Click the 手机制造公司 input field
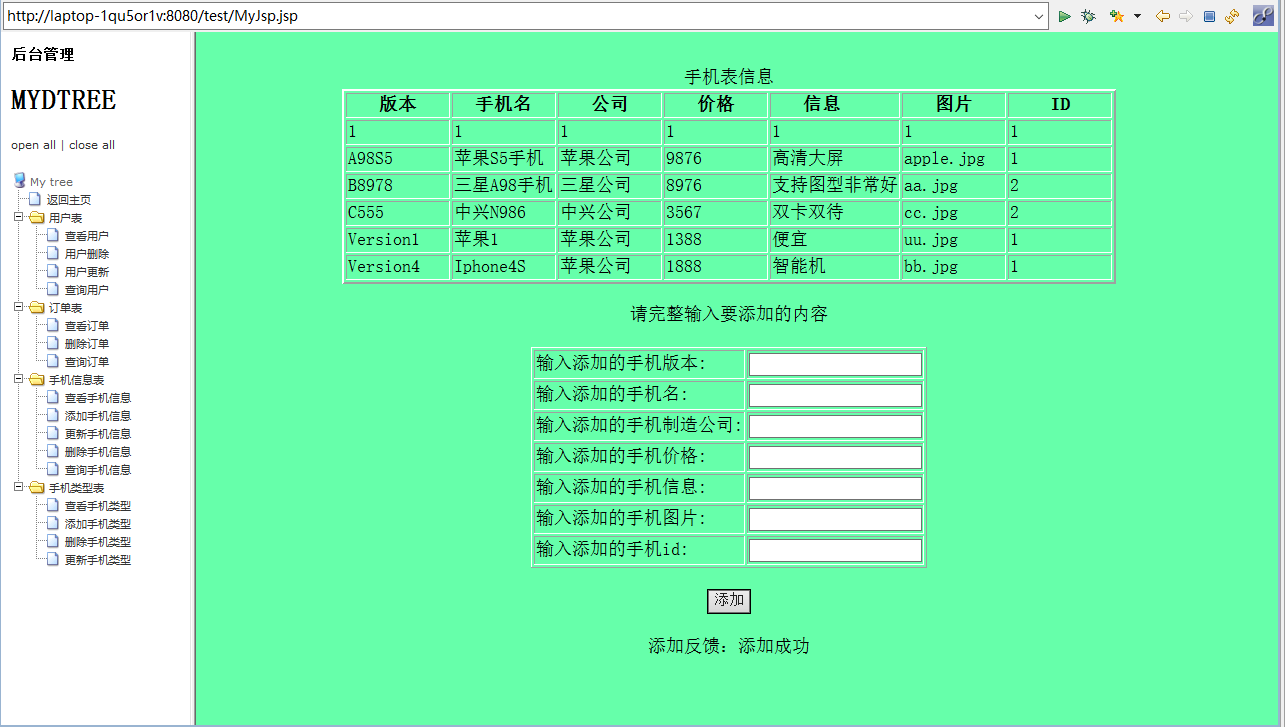1285x727 pixels. click(835, 426)
